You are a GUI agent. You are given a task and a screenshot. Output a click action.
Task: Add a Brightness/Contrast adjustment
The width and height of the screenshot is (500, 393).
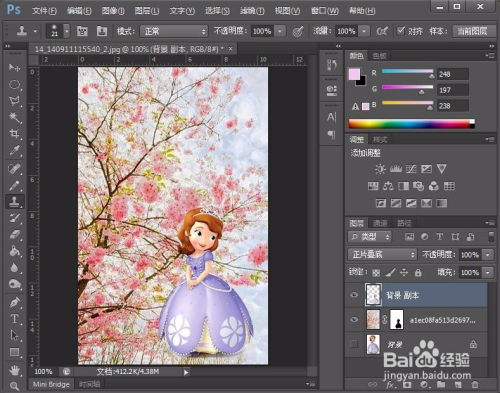pos(380,169)
